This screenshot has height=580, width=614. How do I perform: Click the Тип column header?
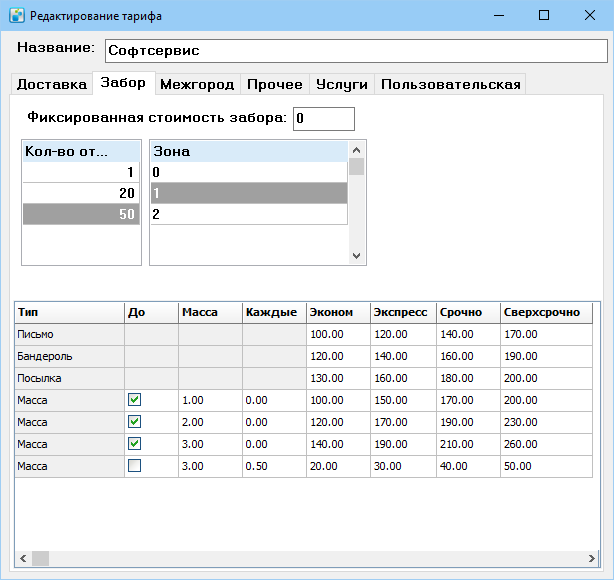pos(70,313)
